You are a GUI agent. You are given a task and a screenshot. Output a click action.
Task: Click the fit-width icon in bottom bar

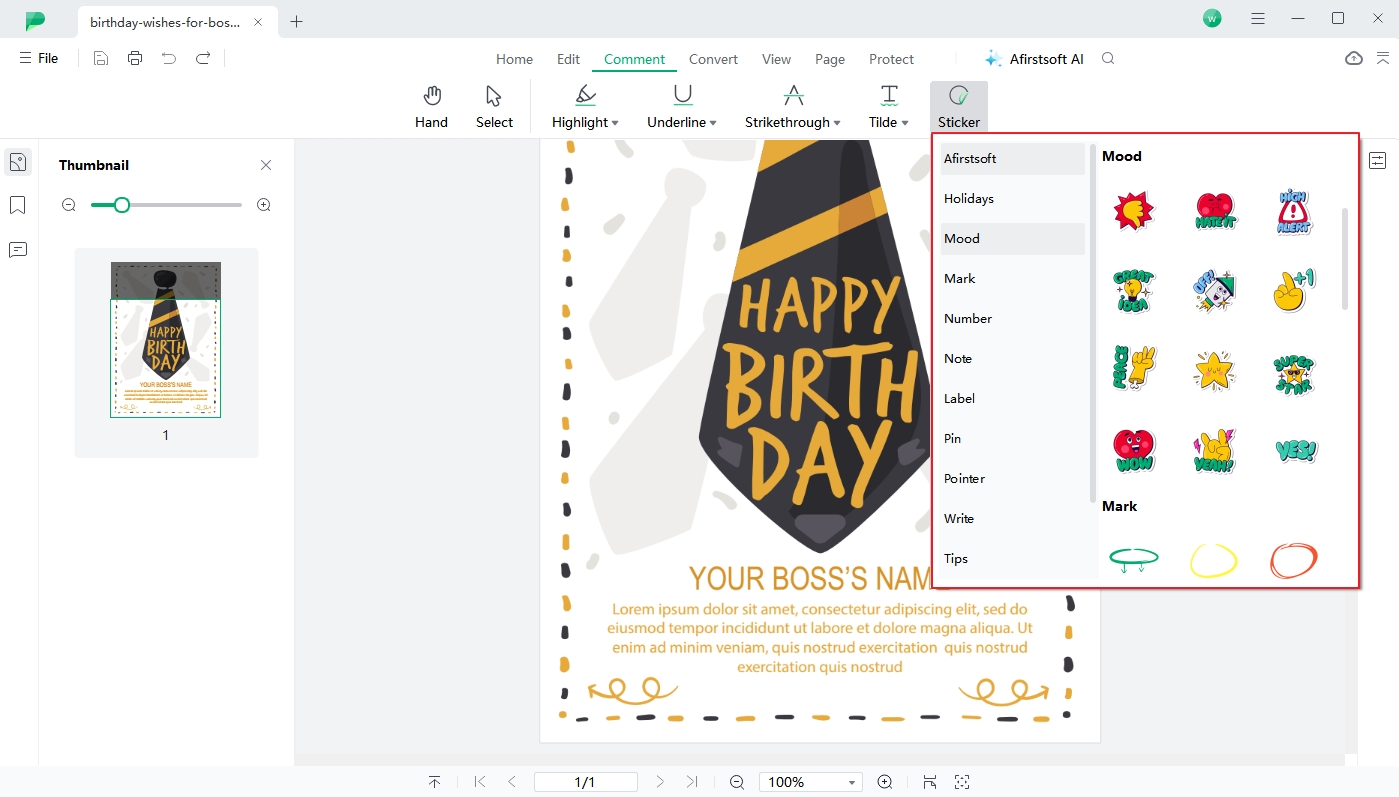930,782
